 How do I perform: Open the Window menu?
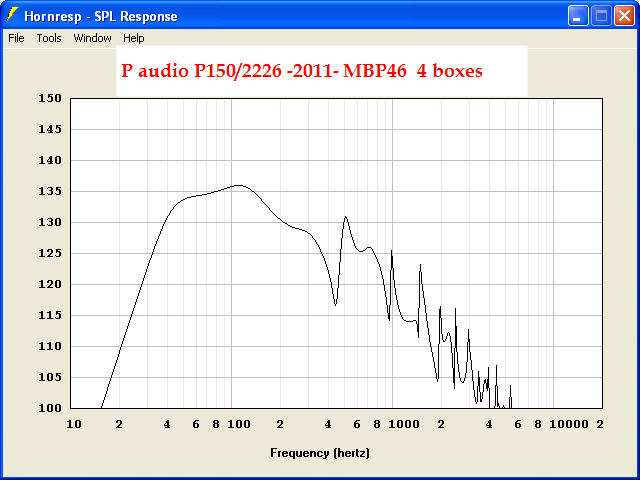[93, 38]
